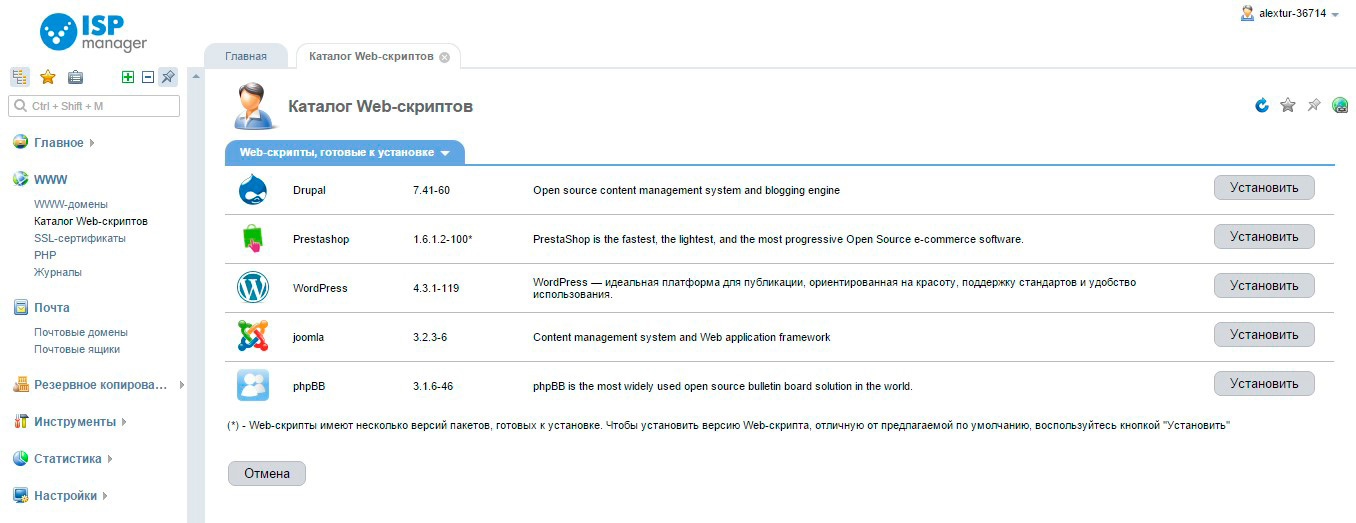This screenshot has height=523, width=1356.
Task: Click the WWW globe icon
Action: (20, 180)
